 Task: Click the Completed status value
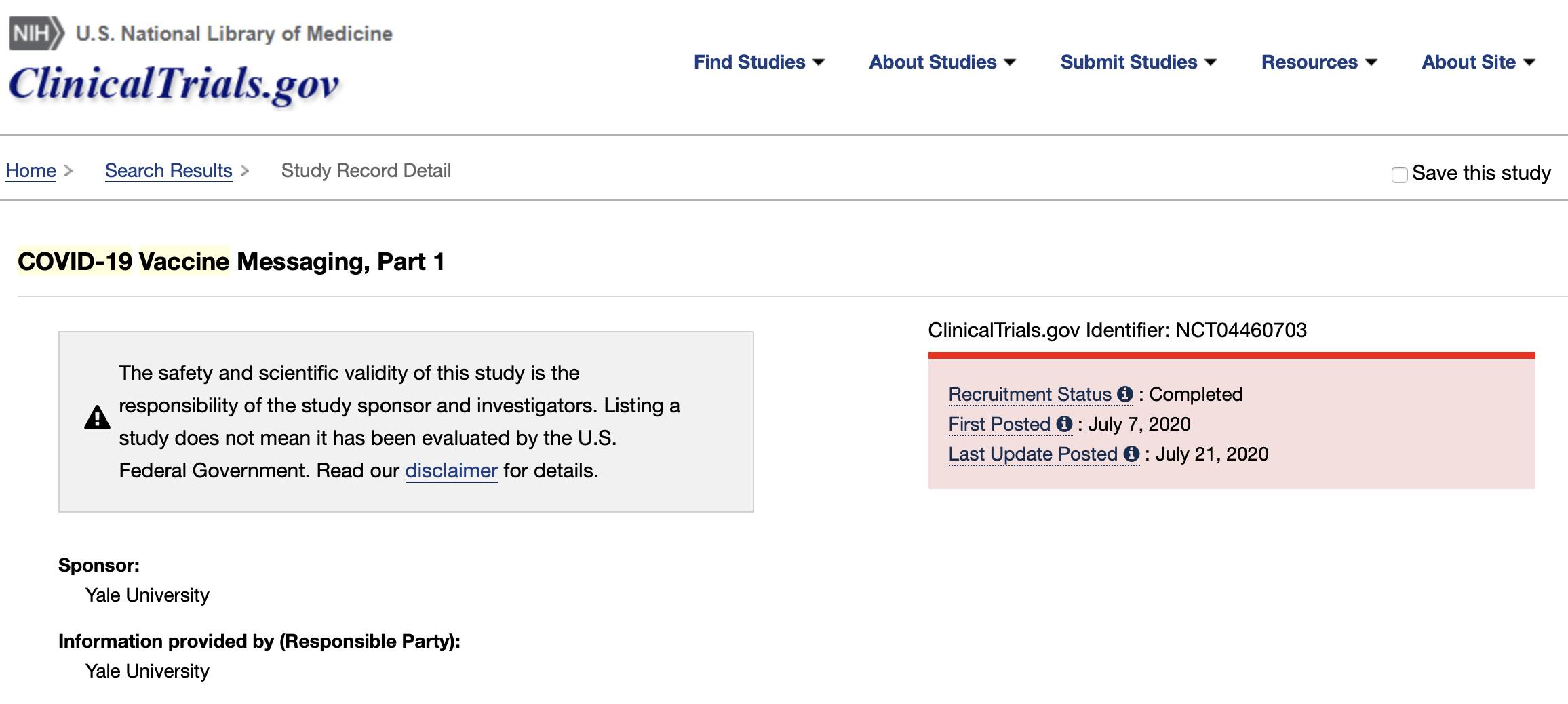(1196, 394)
